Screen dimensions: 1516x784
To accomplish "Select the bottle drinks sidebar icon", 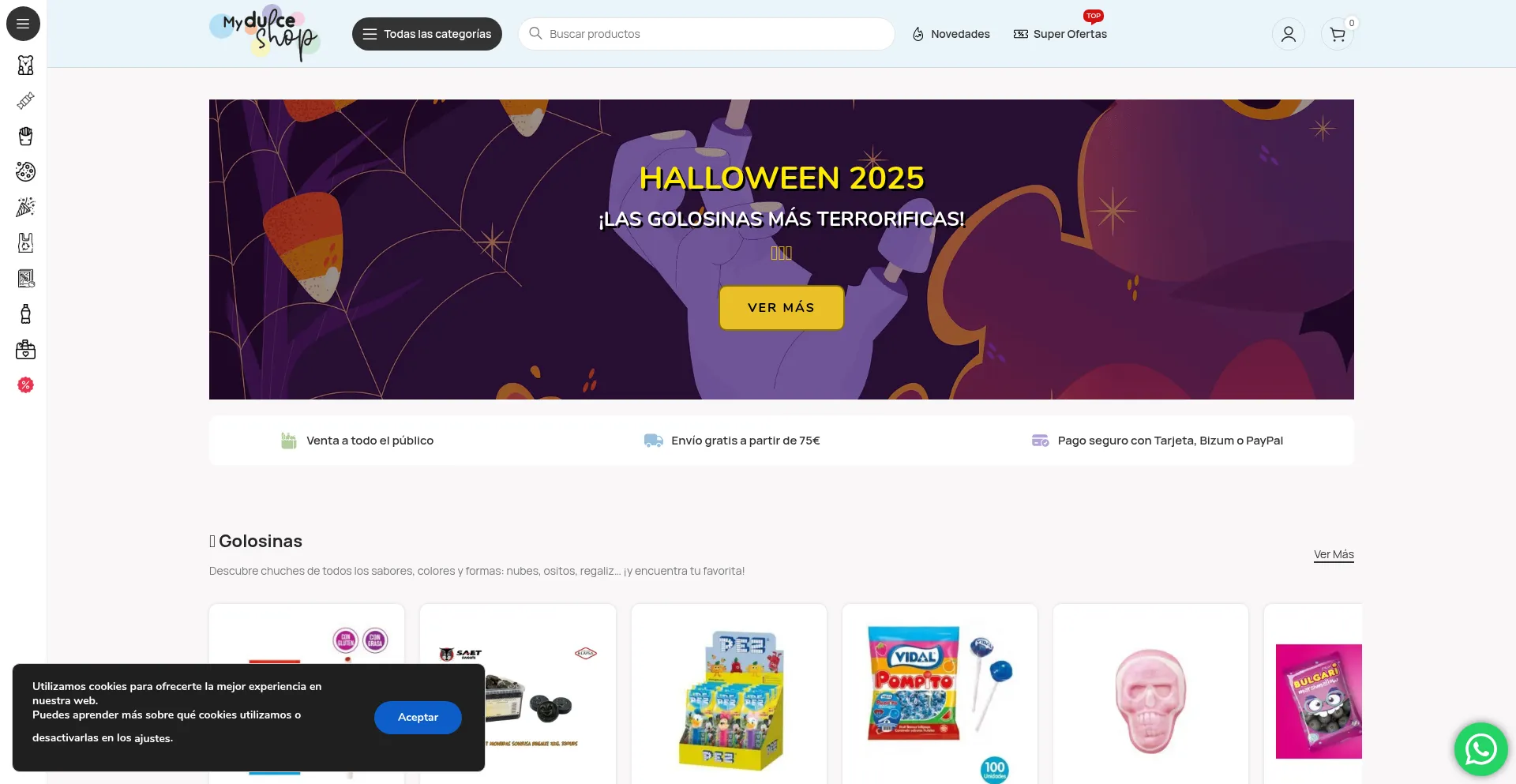I will pos(25,313).
